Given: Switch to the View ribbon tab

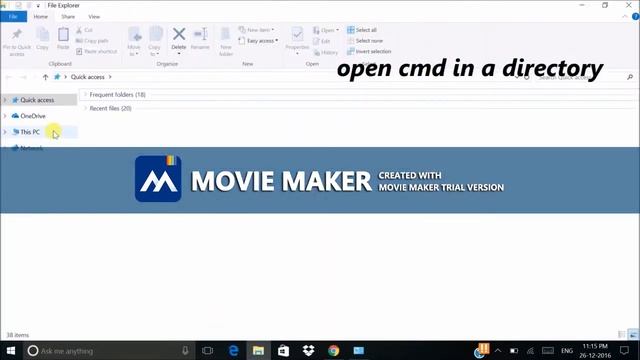Looking at the screenshot, I should 94,17.
